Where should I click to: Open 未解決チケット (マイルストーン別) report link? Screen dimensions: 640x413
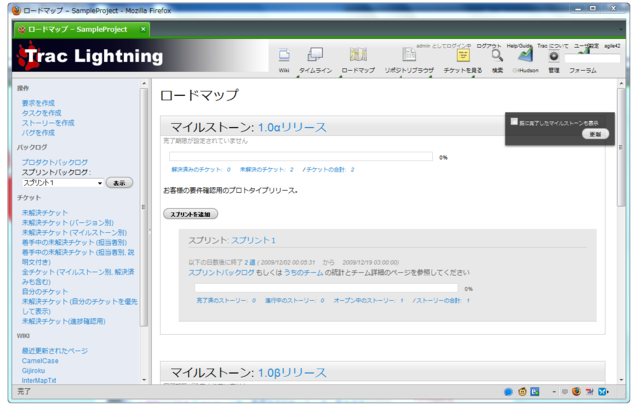74,233
